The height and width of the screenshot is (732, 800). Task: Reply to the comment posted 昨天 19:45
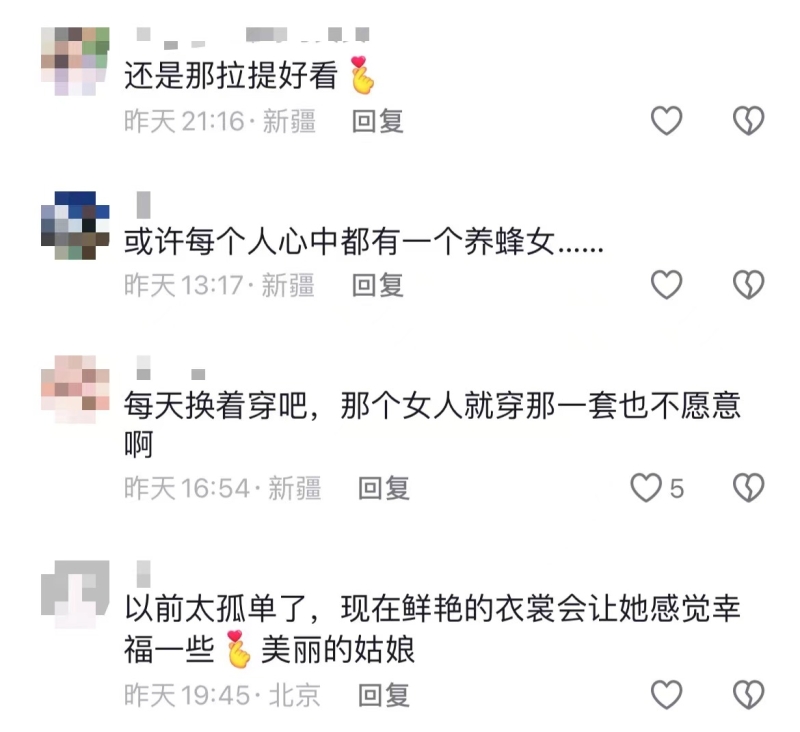pyautogui.click(x=384, y=695)
